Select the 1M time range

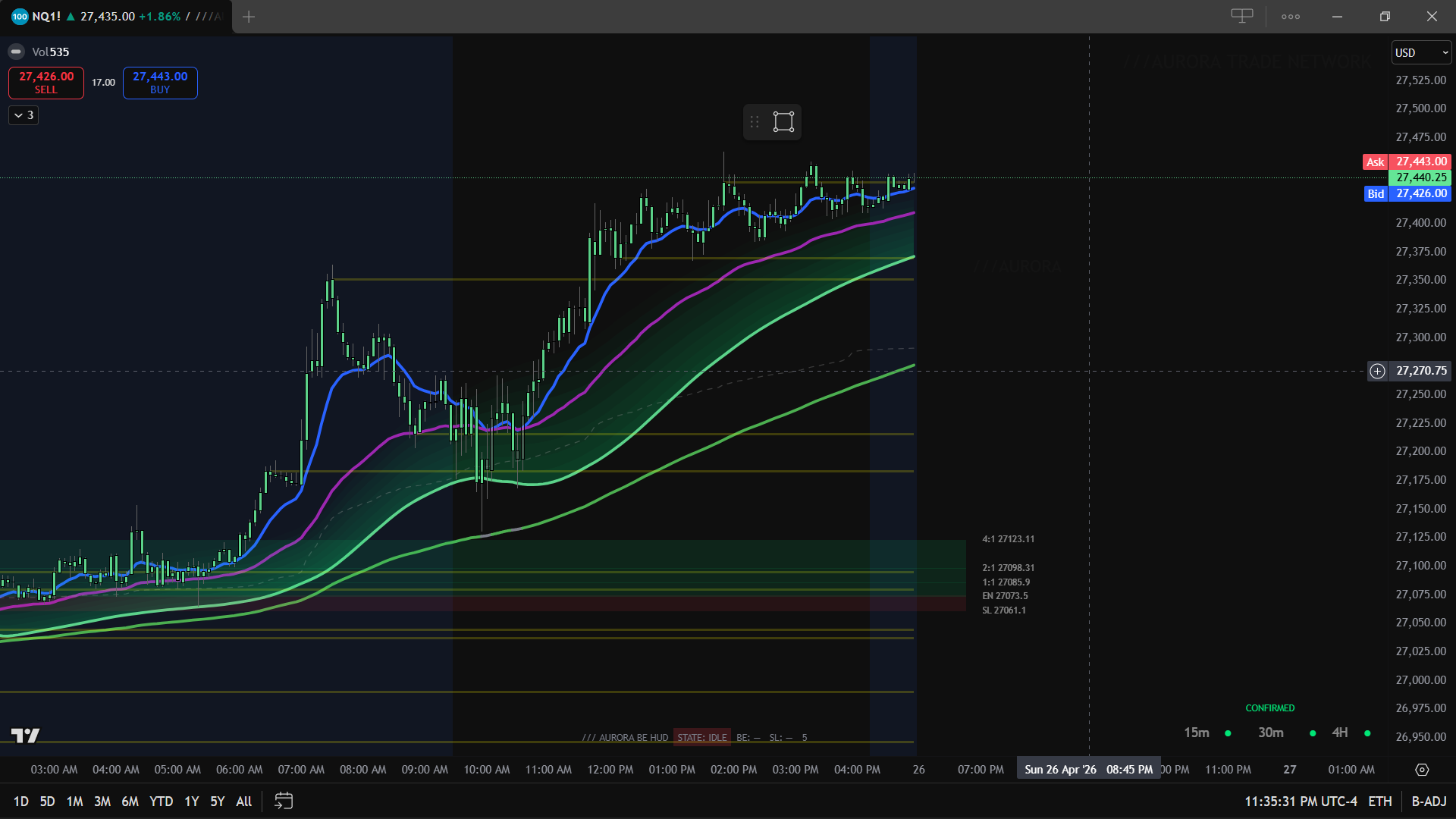click(74, 801)
